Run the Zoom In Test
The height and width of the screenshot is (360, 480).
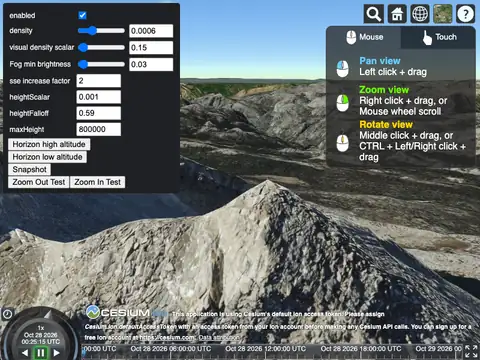tap(97, 182)
